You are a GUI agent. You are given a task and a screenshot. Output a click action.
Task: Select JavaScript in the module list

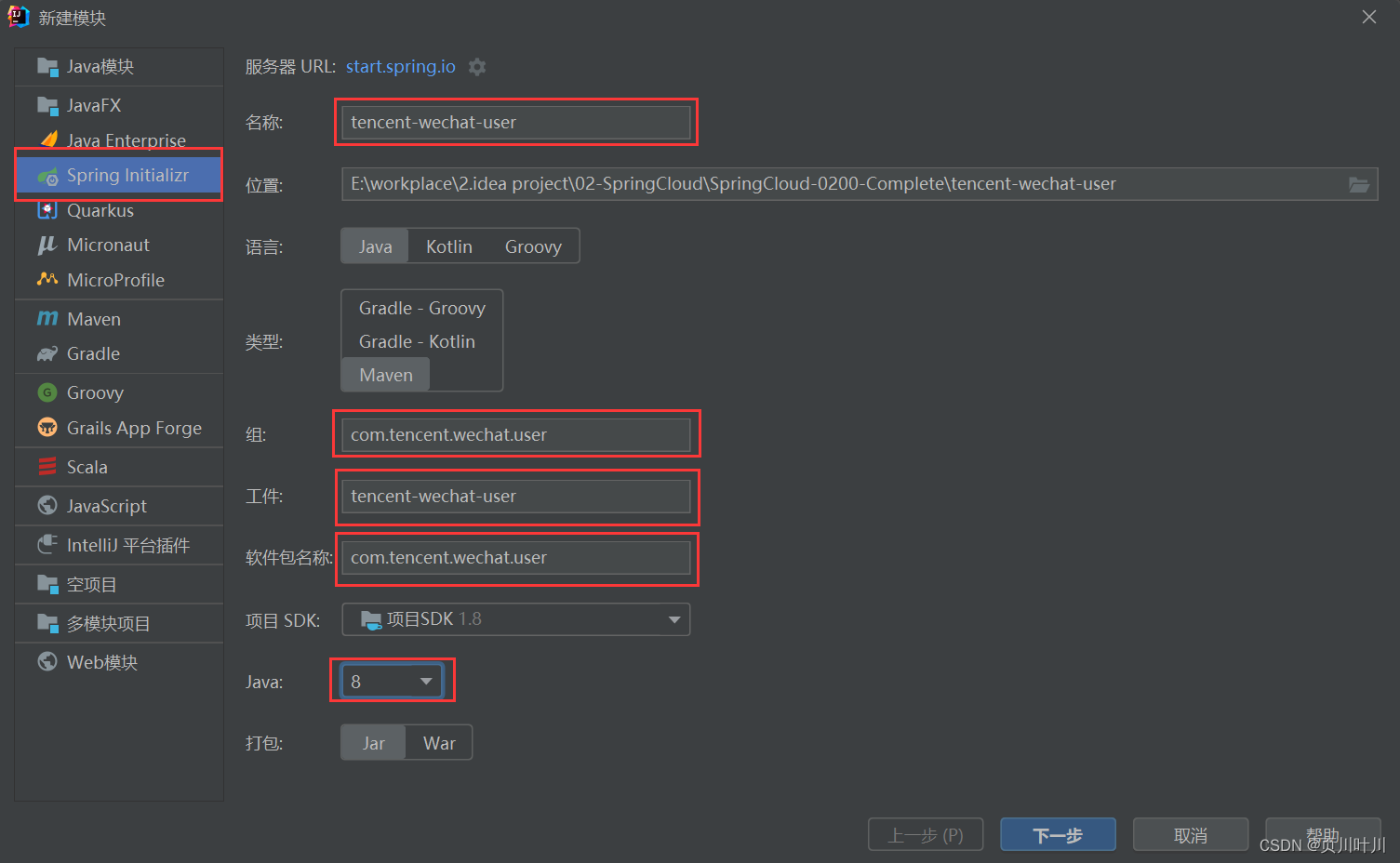(119, 506)
